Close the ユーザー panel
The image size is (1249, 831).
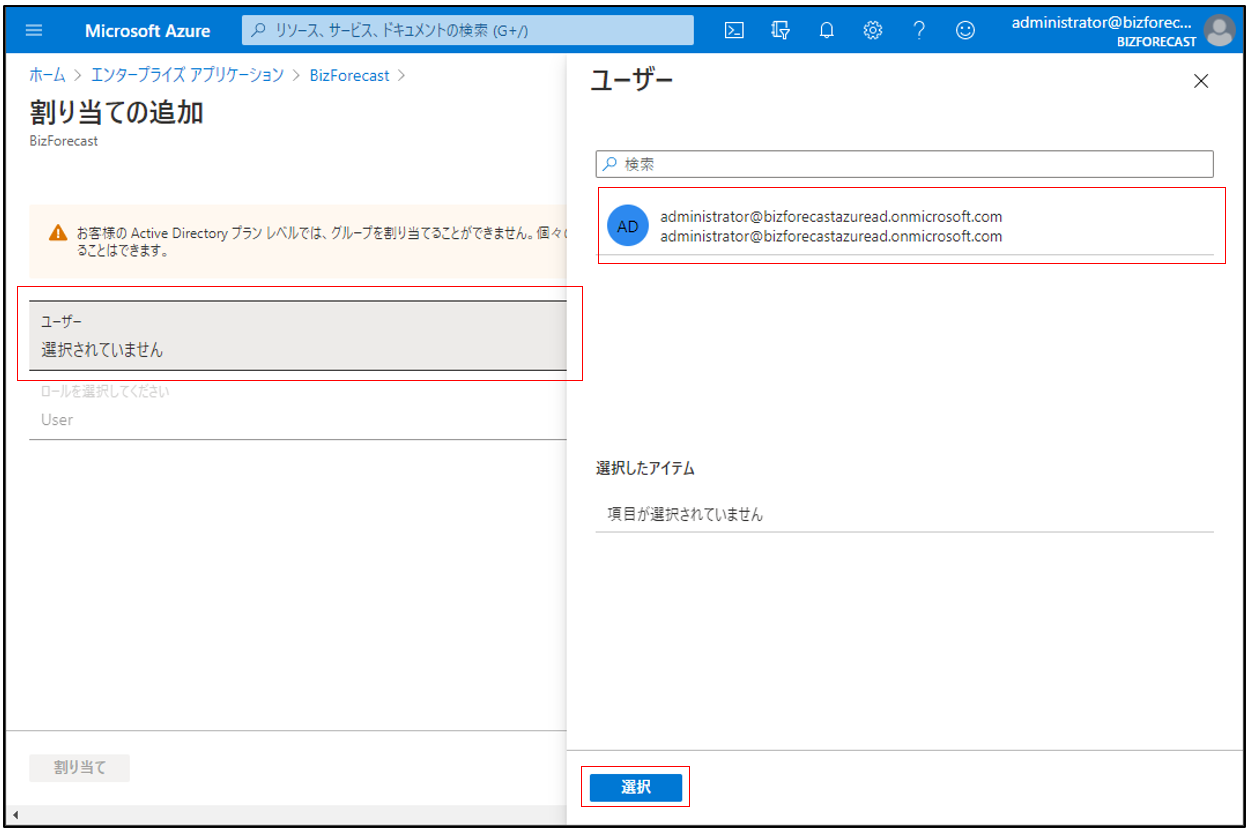tap(1201, 82)
